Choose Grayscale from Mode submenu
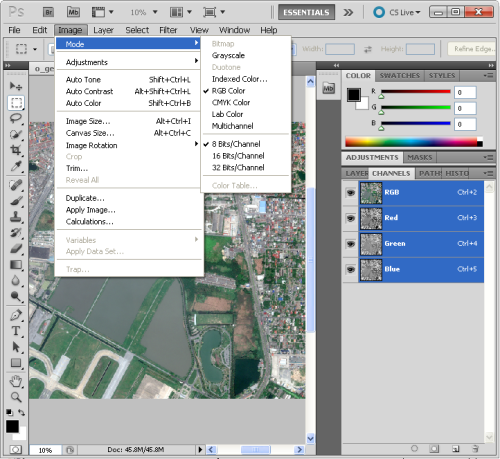This screenshot has height=459, width=500. (x=228, y=55)
